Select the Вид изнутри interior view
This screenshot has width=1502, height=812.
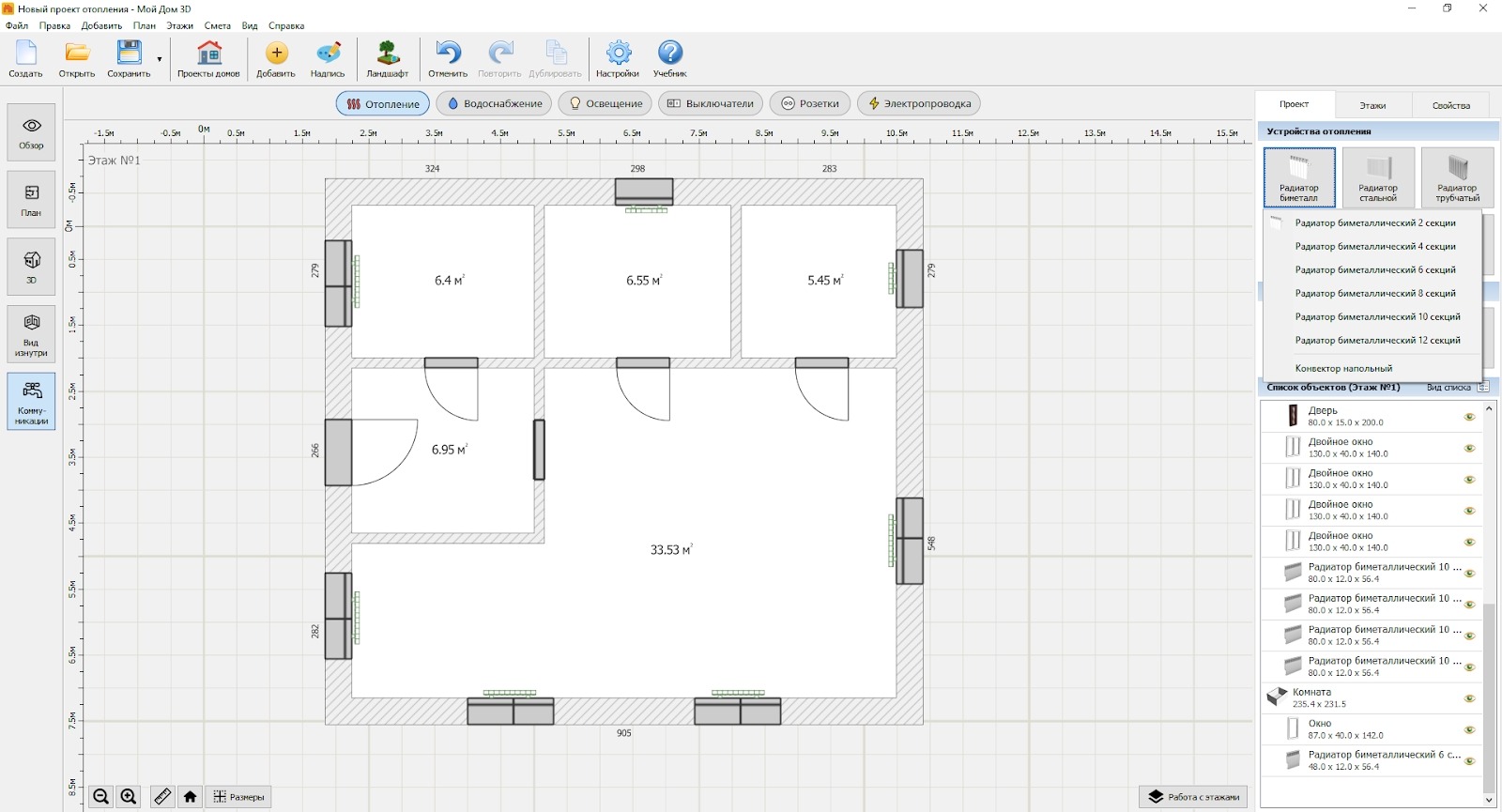[31, 334]
